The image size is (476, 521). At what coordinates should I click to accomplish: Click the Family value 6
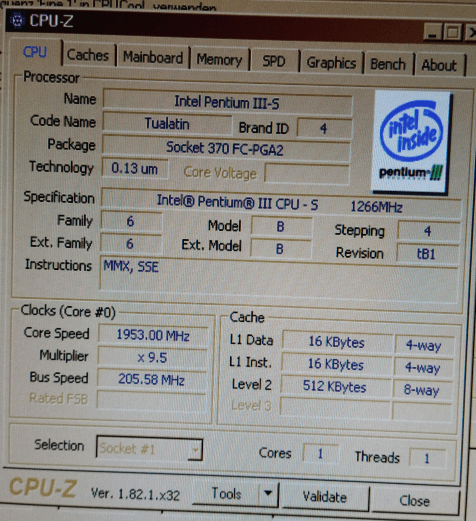click(131, 221)
